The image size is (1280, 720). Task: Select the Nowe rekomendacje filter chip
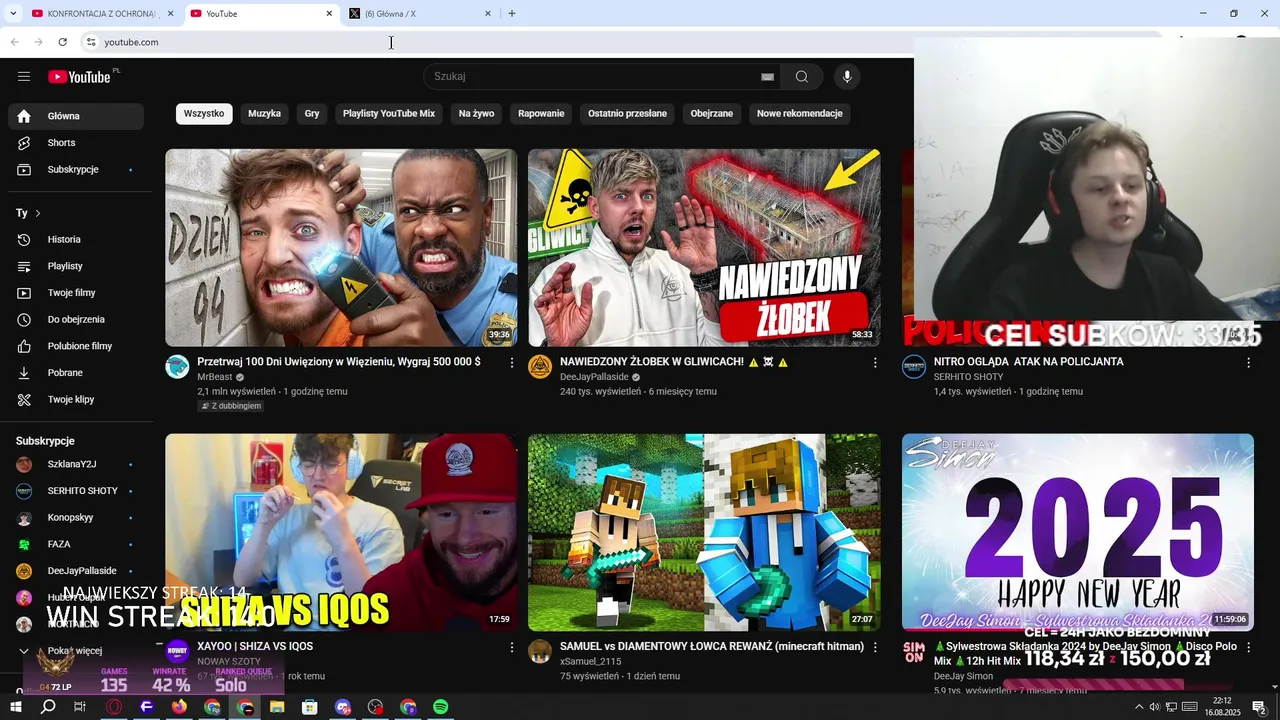point(800,114)
